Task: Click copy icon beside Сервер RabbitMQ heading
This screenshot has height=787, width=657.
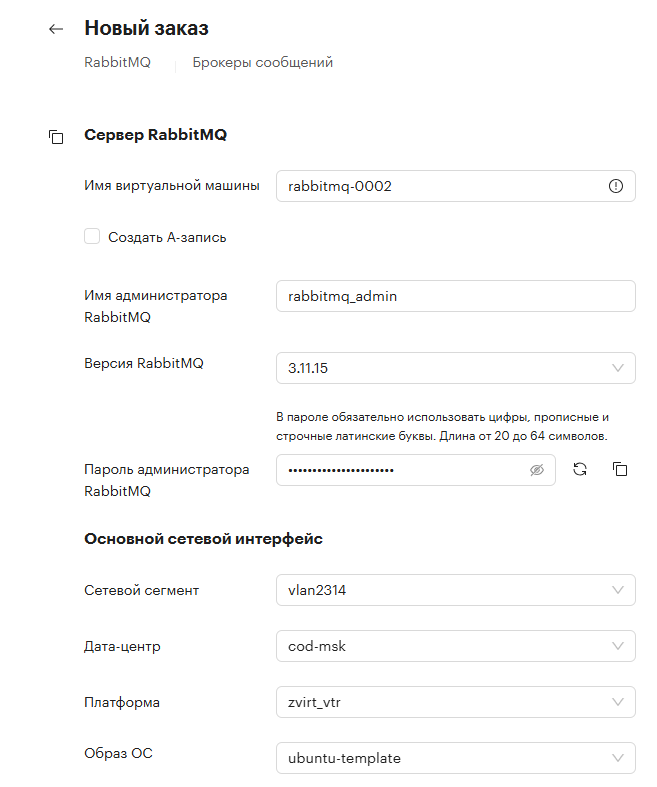Action: (x=56, y=137)
